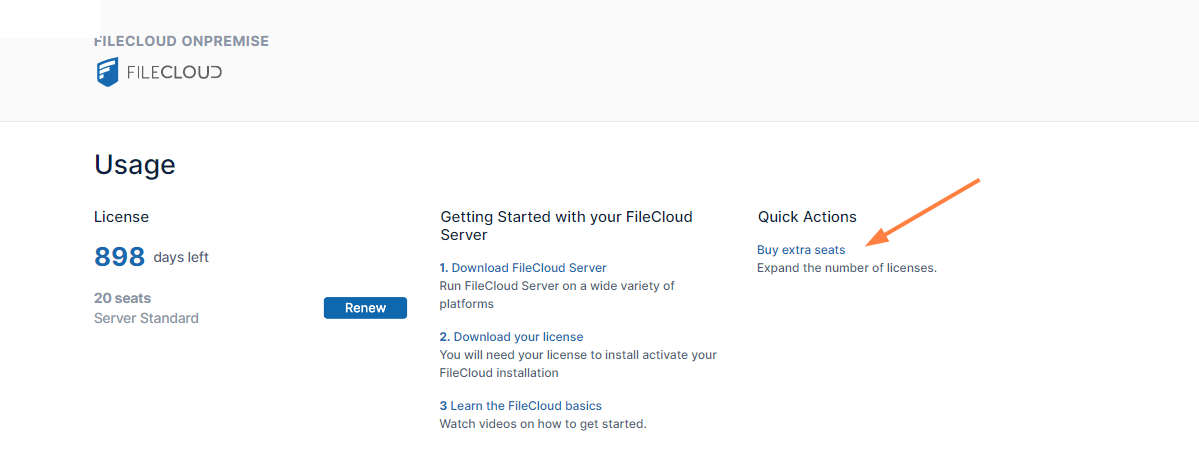The width and height of the screenshot is (1199, 475).
Task: Open the Download FileCloud Server link
Action: [x=528, y=268]
